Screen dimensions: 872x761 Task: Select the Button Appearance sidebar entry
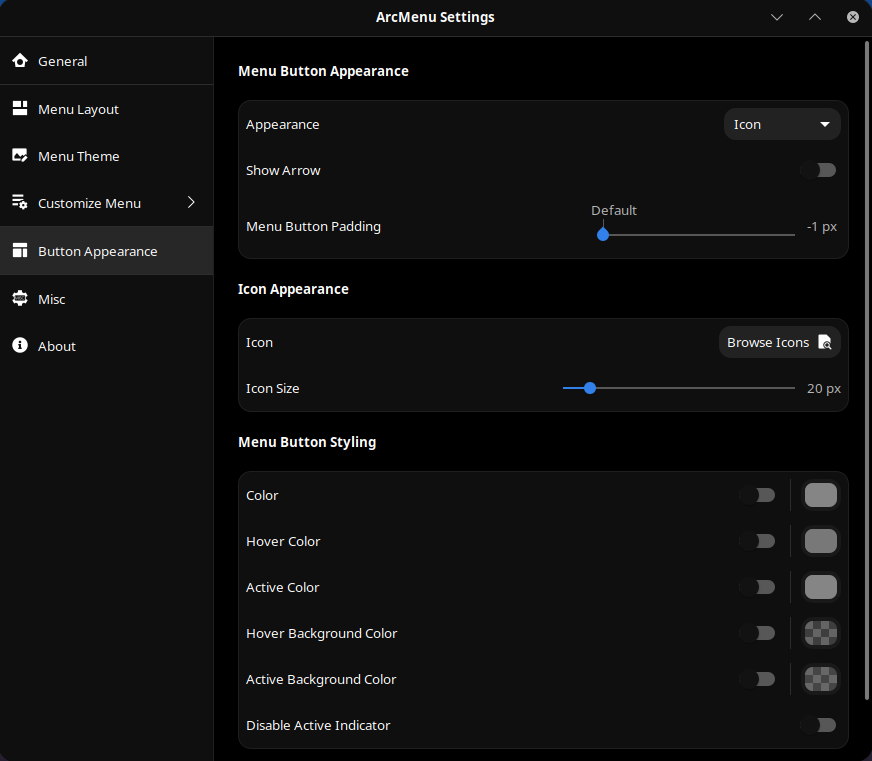pyautogui.click(x=107, y=251)
